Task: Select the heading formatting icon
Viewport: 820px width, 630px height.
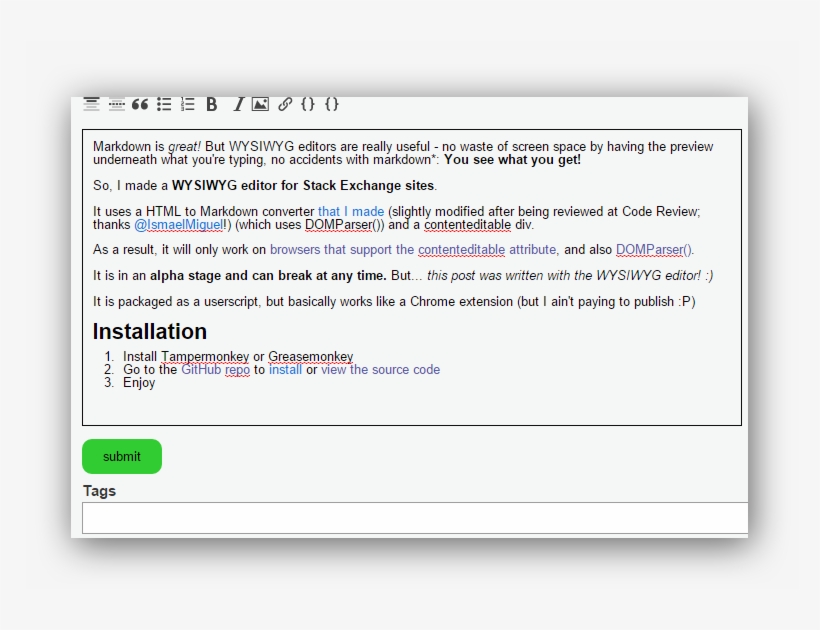Action: (92, 104)
